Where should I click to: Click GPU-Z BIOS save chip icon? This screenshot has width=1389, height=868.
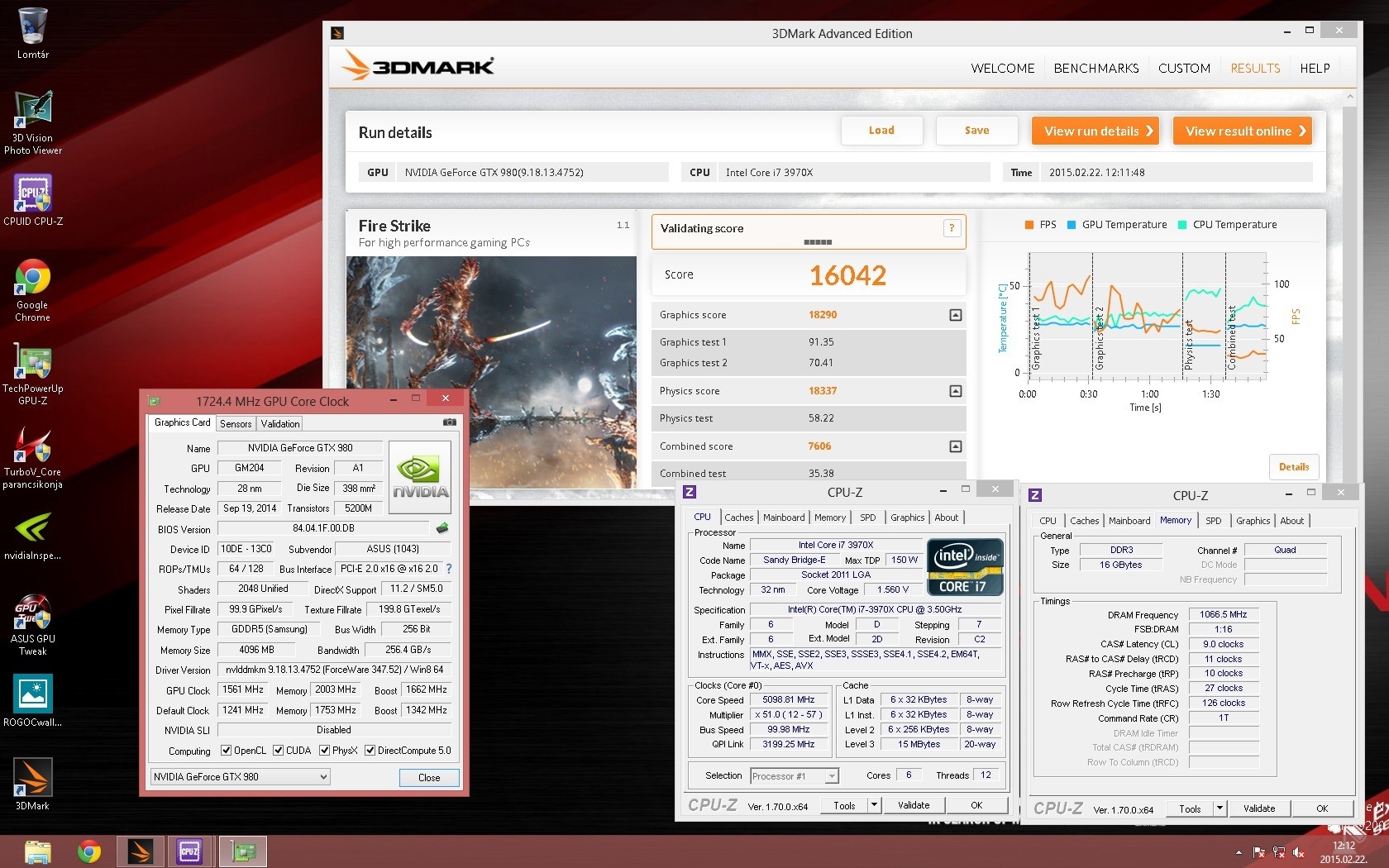click(443, 528)
